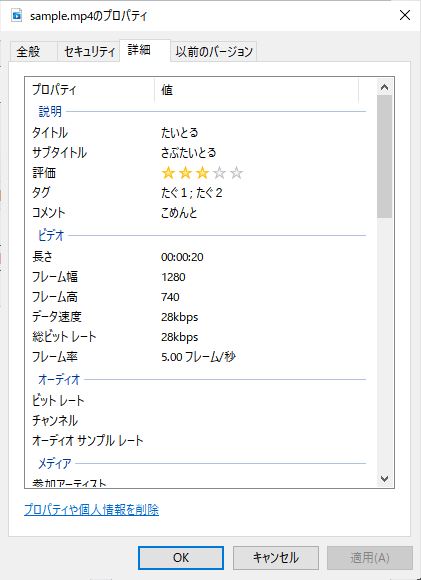Image resolution: width=421 pixels, height=580 pixels.
Task: Click the scrollbar down arrow
Action: [384, 479]
